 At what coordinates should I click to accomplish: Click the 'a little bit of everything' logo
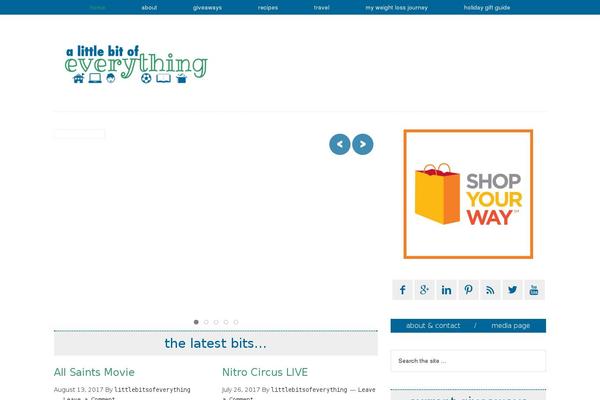[136, 64]
